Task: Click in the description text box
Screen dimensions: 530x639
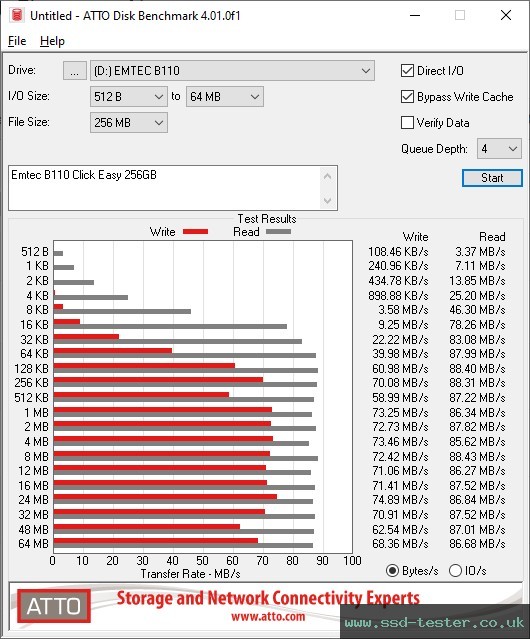Action: [x=165, y=188]
